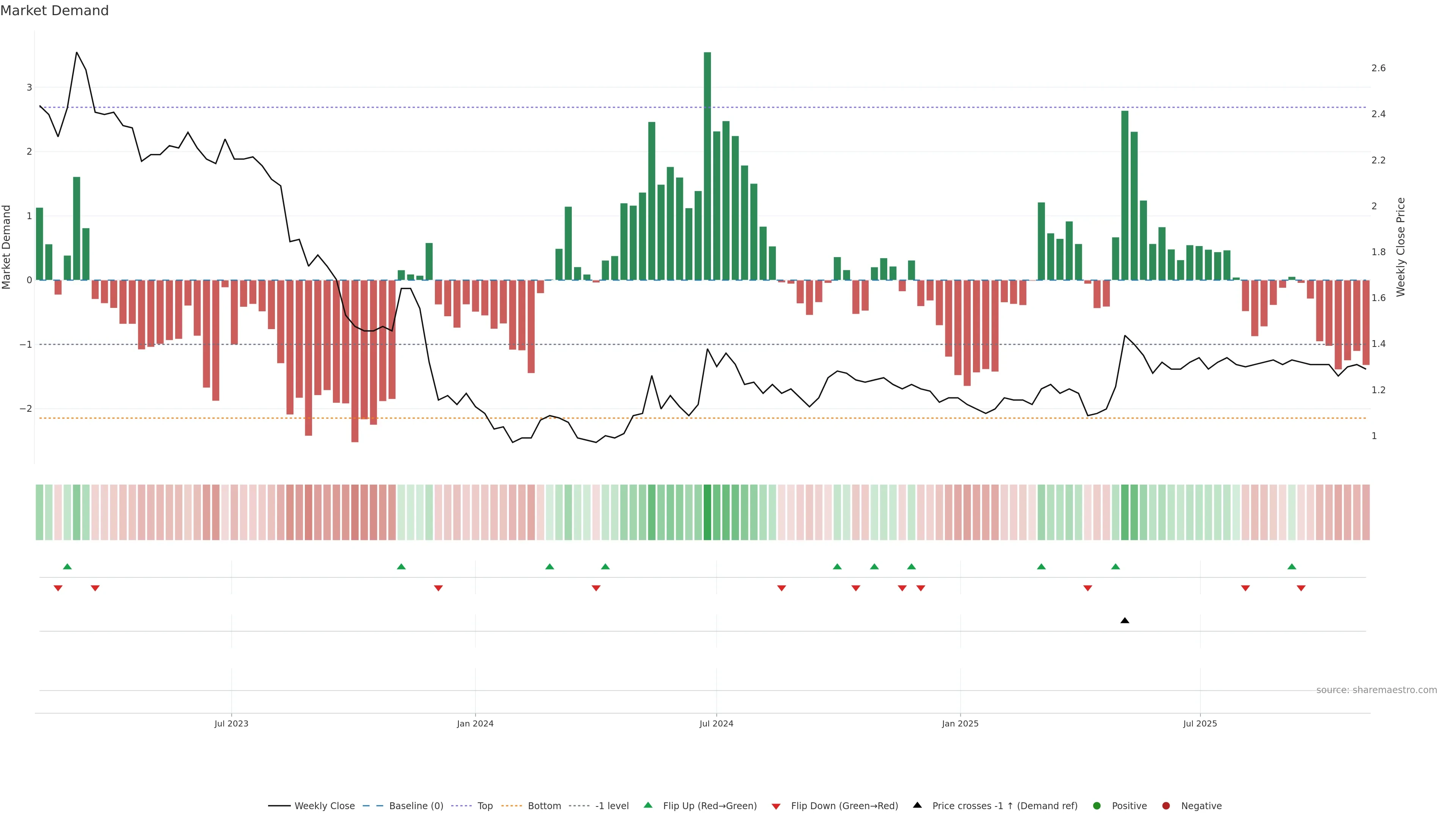
Task: Click the Market Demand chart title
Action: (x=54, y=11)
